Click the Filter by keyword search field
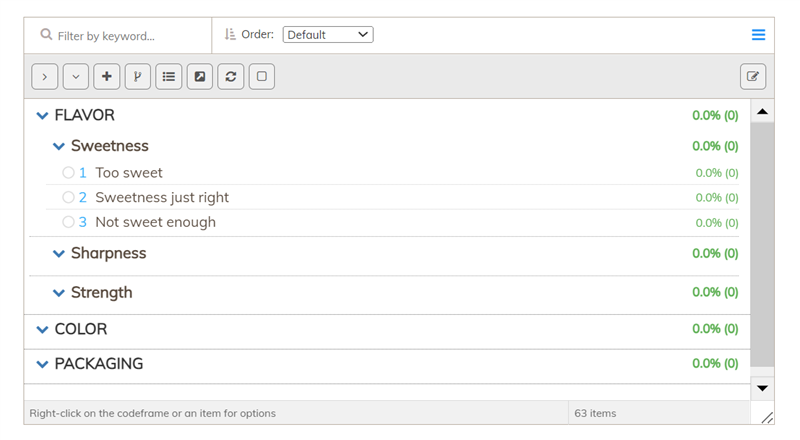The image size is (800, 440). click(x=118, y=36)
